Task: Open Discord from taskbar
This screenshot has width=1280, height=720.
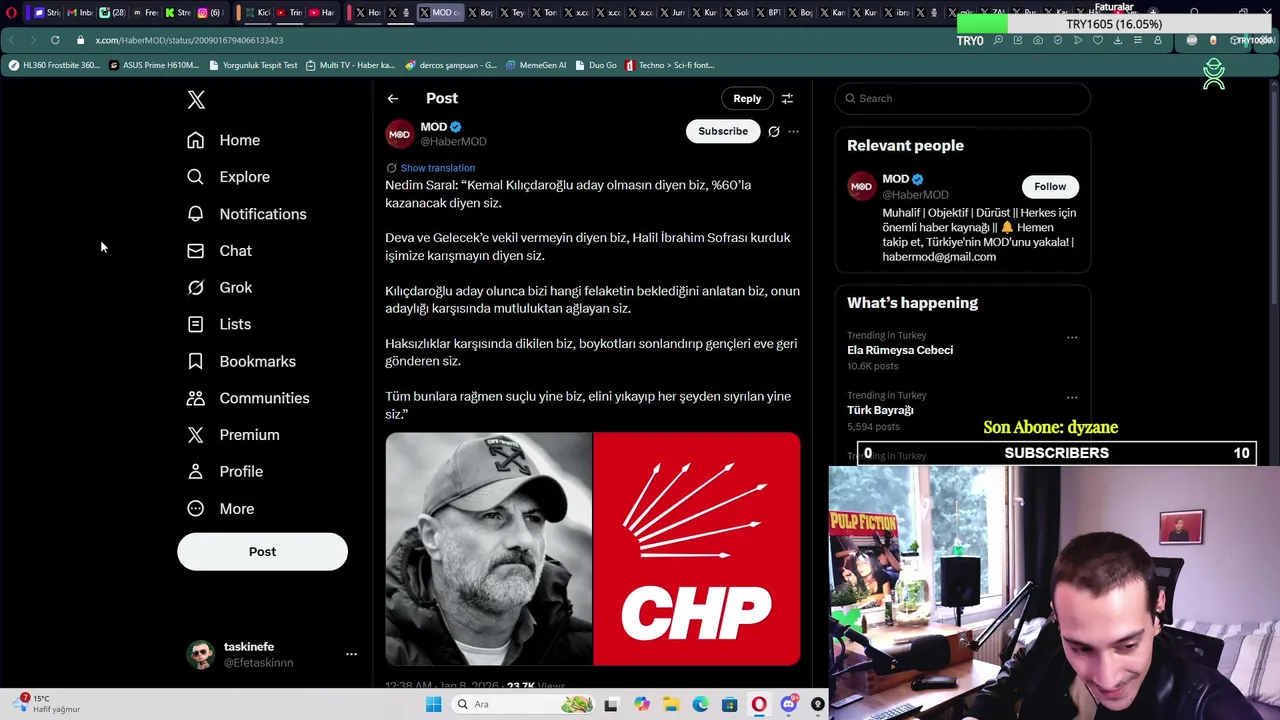Action: (789, 704)
